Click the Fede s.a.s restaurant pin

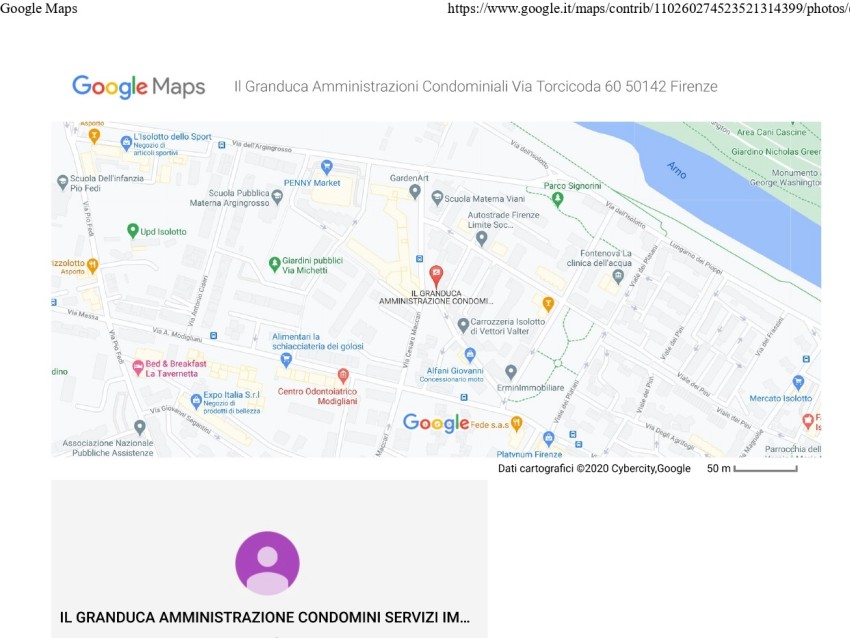click(x=517, y=424)
